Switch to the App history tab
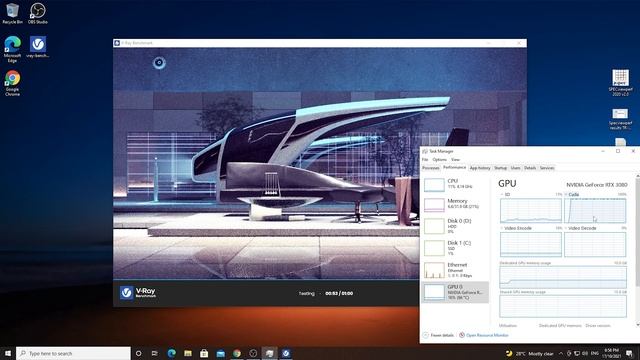Viewport: 640px width, 360px height. 480,168
